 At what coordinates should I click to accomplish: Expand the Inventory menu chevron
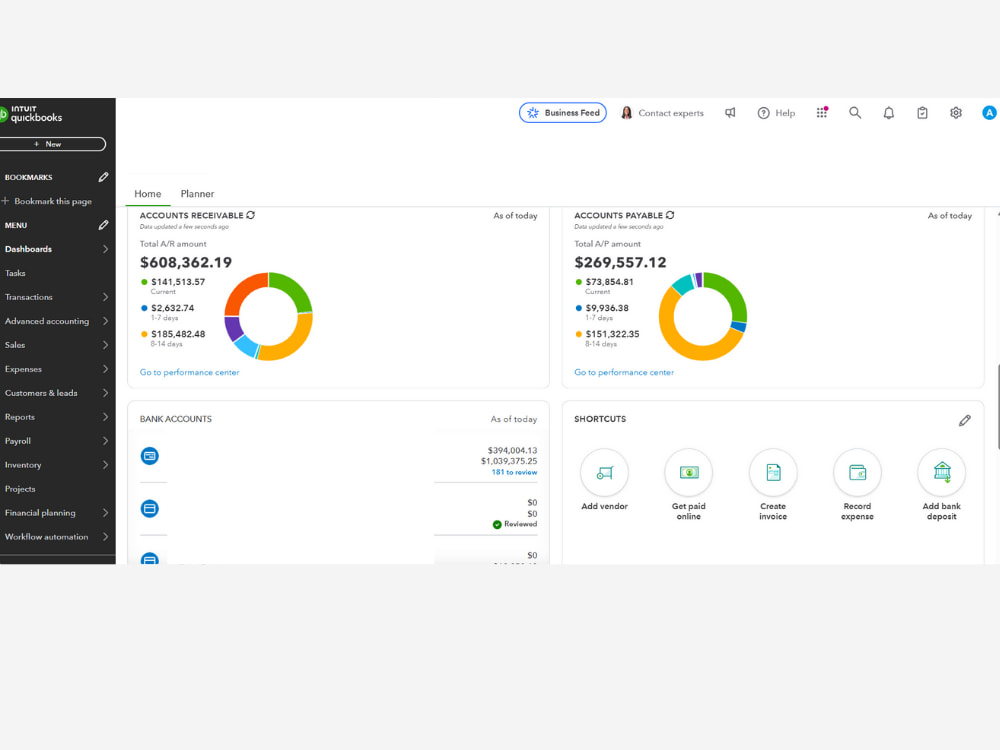105,465
